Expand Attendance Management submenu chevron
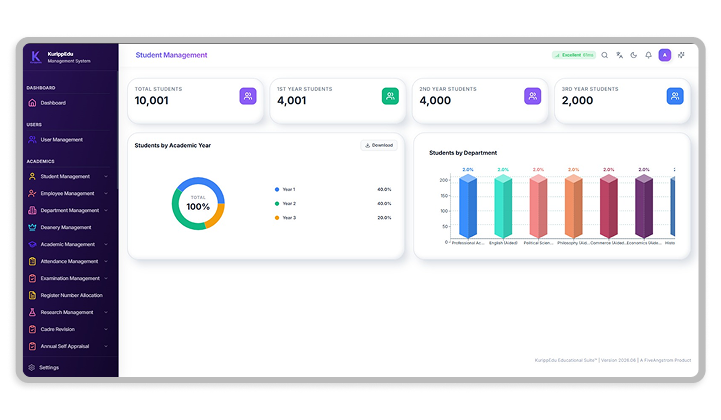The image size is (721, 420). (106, 261)
